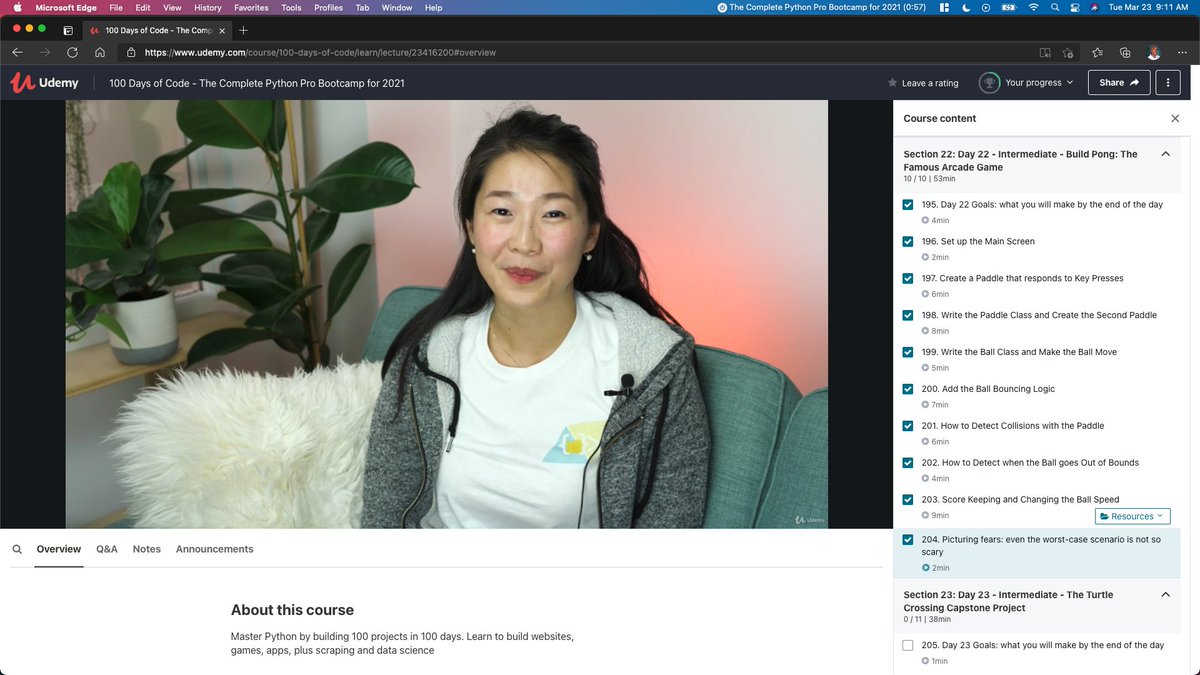Click Leave a rating
Image resolution: width=1200 pixels, height=675 pixels.
pyautogui.click(x=922, y=83)
